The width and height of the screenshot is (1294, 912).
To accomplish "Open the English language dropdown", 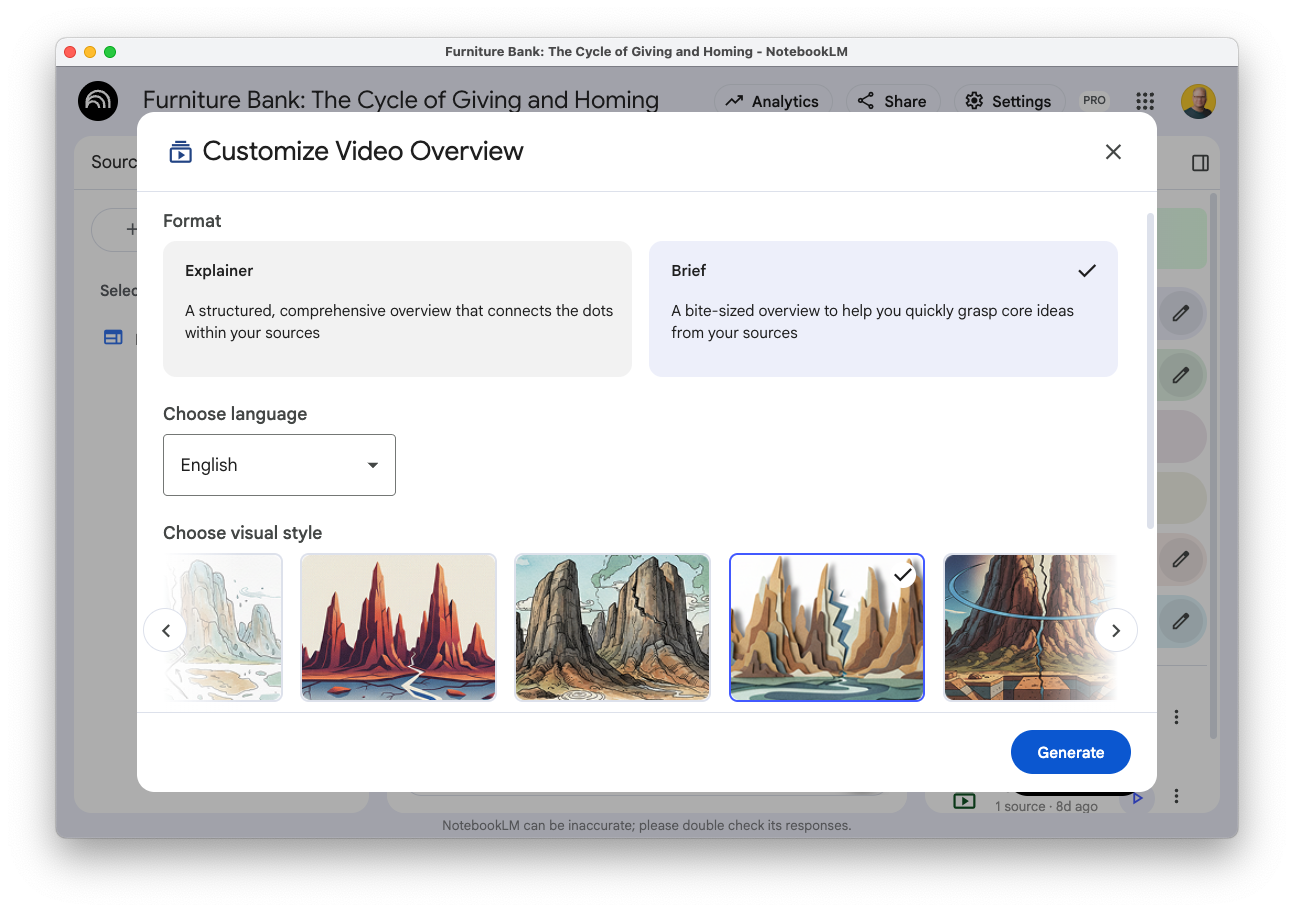I will click(x=279, y=465).
